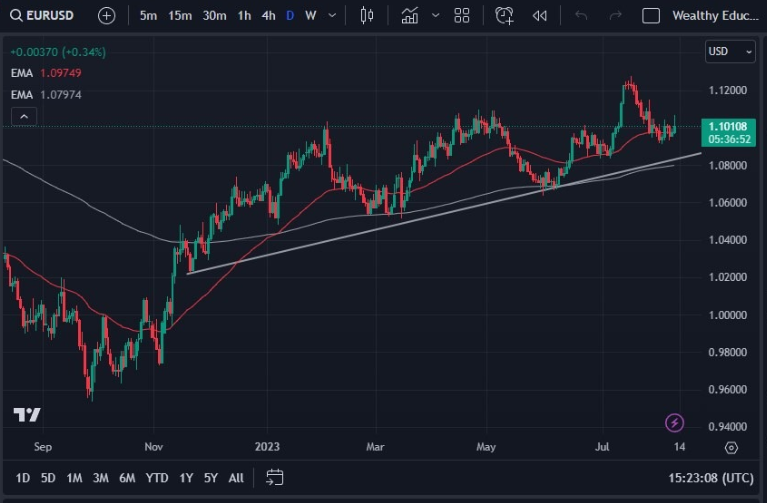Open chart settings gear on the price axis
The height and width of the screenshot is (503, 767).
[x=731, y=448]
